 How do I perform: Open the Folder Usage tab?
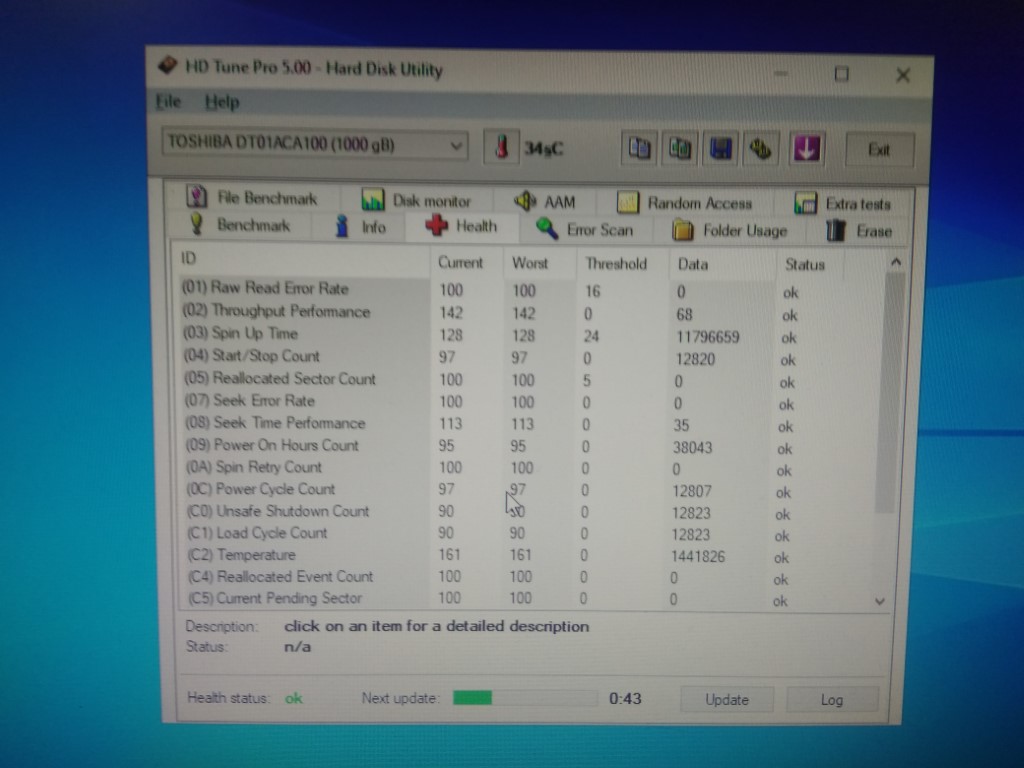(729, 231)
